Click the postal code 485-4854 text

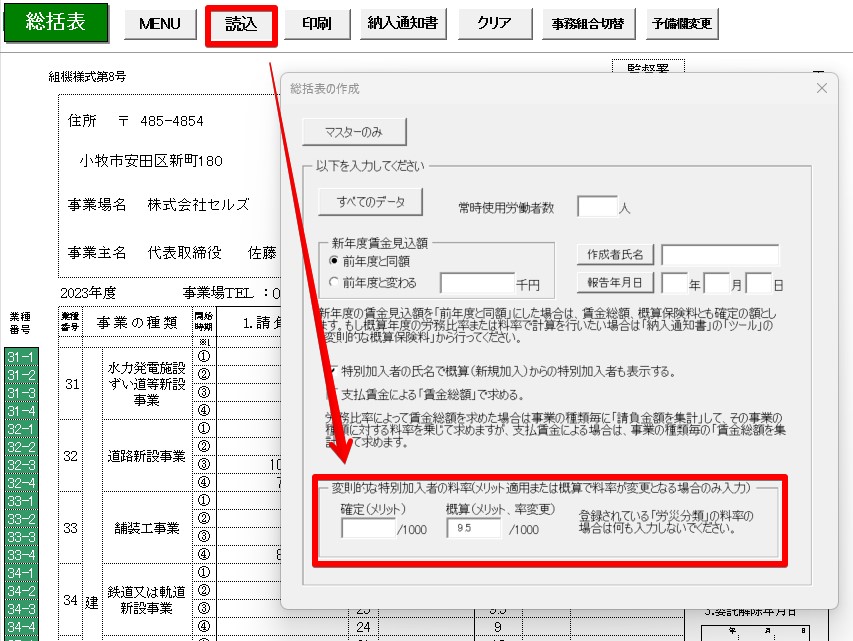tap(172, 121)
